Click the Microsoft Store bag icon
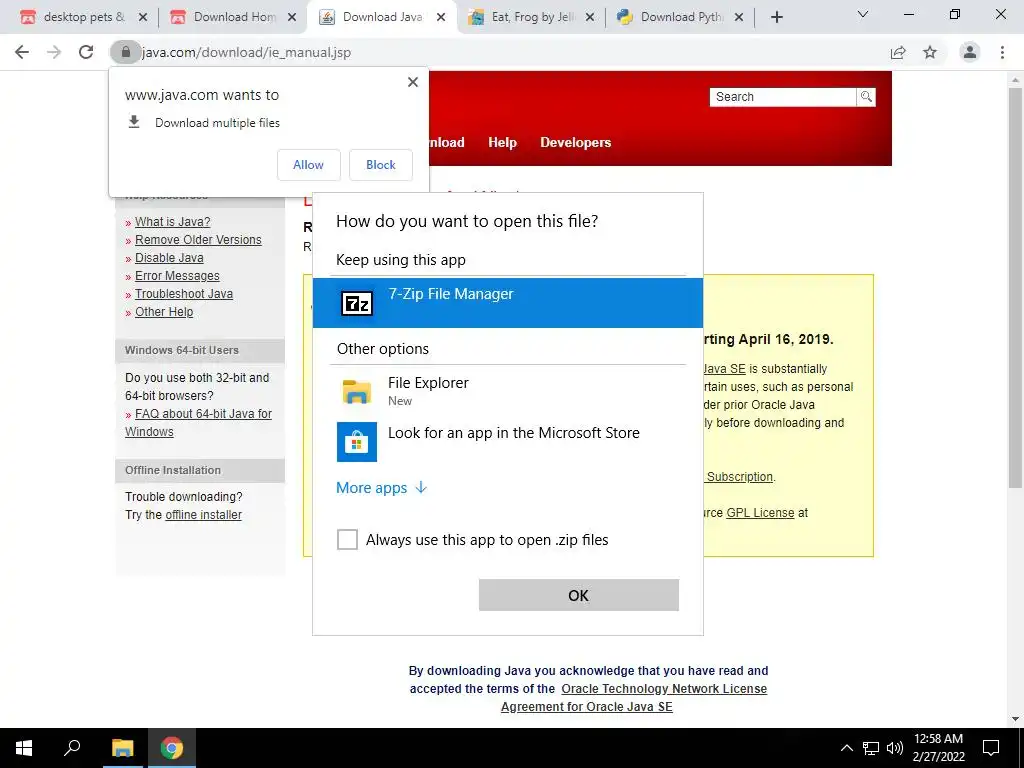This screenshot has height=768, width=1024. tap(357, 442)
